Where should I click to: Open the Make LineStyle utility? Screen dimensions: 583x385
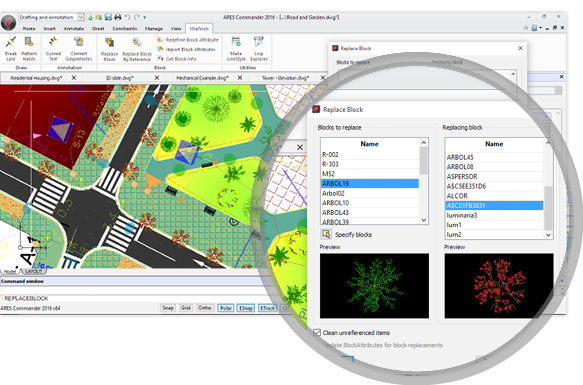coord(236,49)
